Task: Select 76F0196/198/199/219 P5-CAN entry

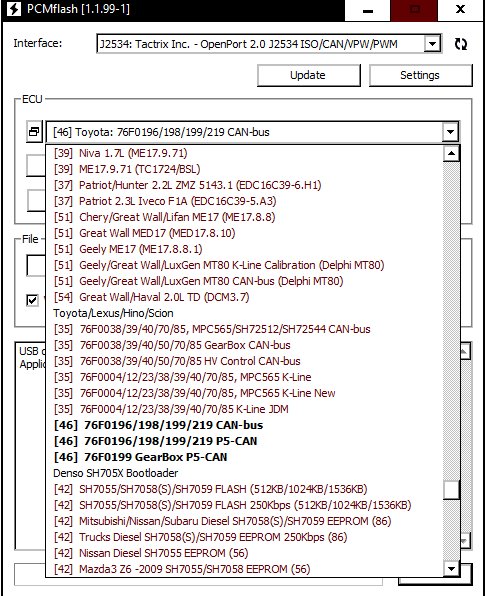Action: [x=244, y=441]
